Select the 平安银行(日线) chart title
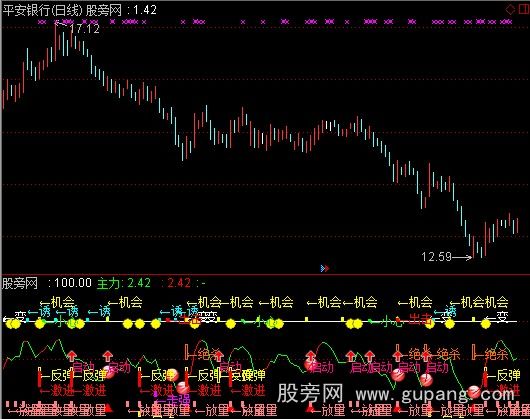The width and height of the screenshot is (530, 419). coord(42,10)
